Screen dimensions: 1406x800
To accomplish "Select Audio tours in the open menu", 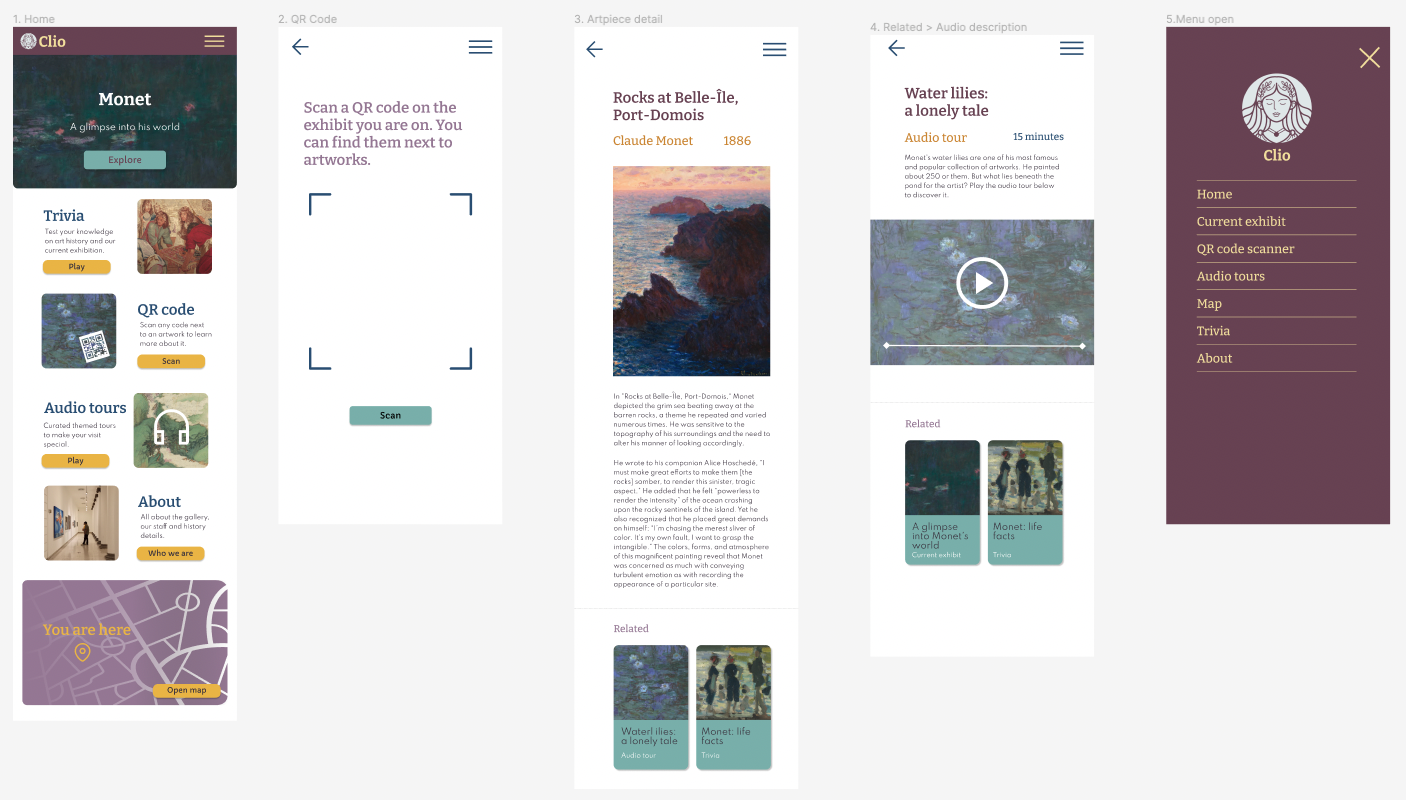I will coord(1276,276).
